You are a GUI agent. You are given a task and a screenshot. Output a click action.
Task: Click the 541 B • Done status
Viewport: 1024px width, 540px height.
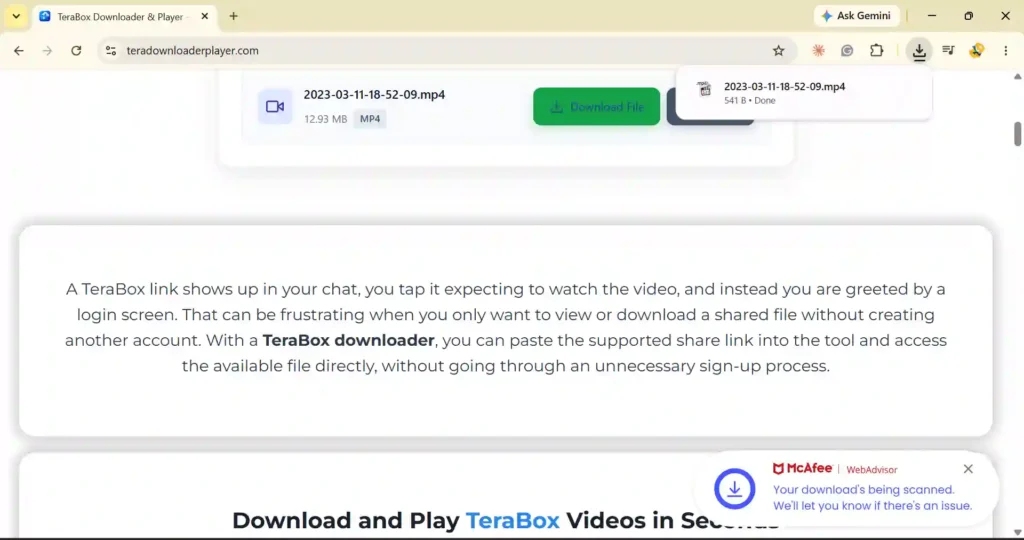[750, 101]
